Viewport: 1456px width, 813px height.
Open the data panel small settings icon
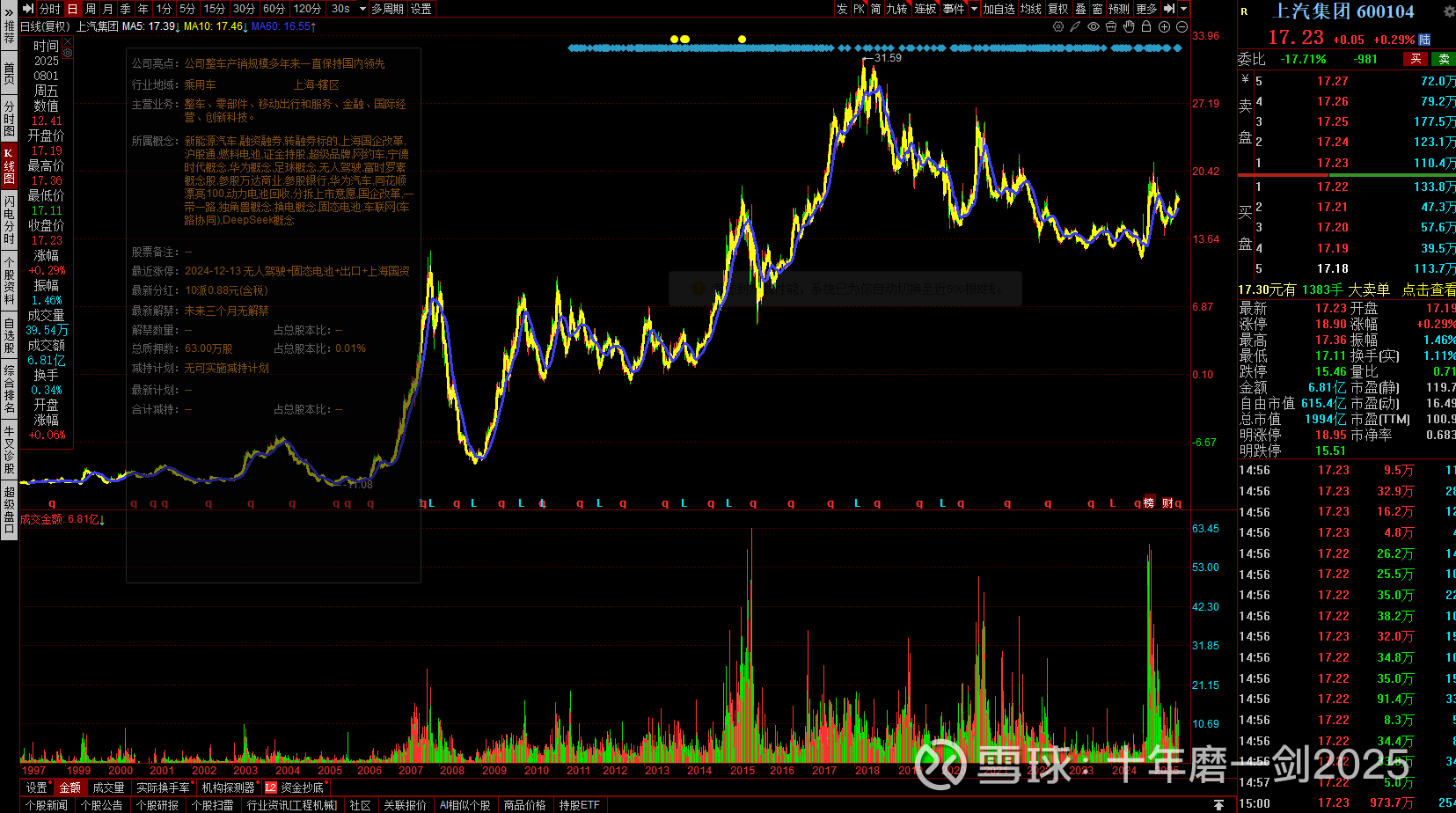68,53
